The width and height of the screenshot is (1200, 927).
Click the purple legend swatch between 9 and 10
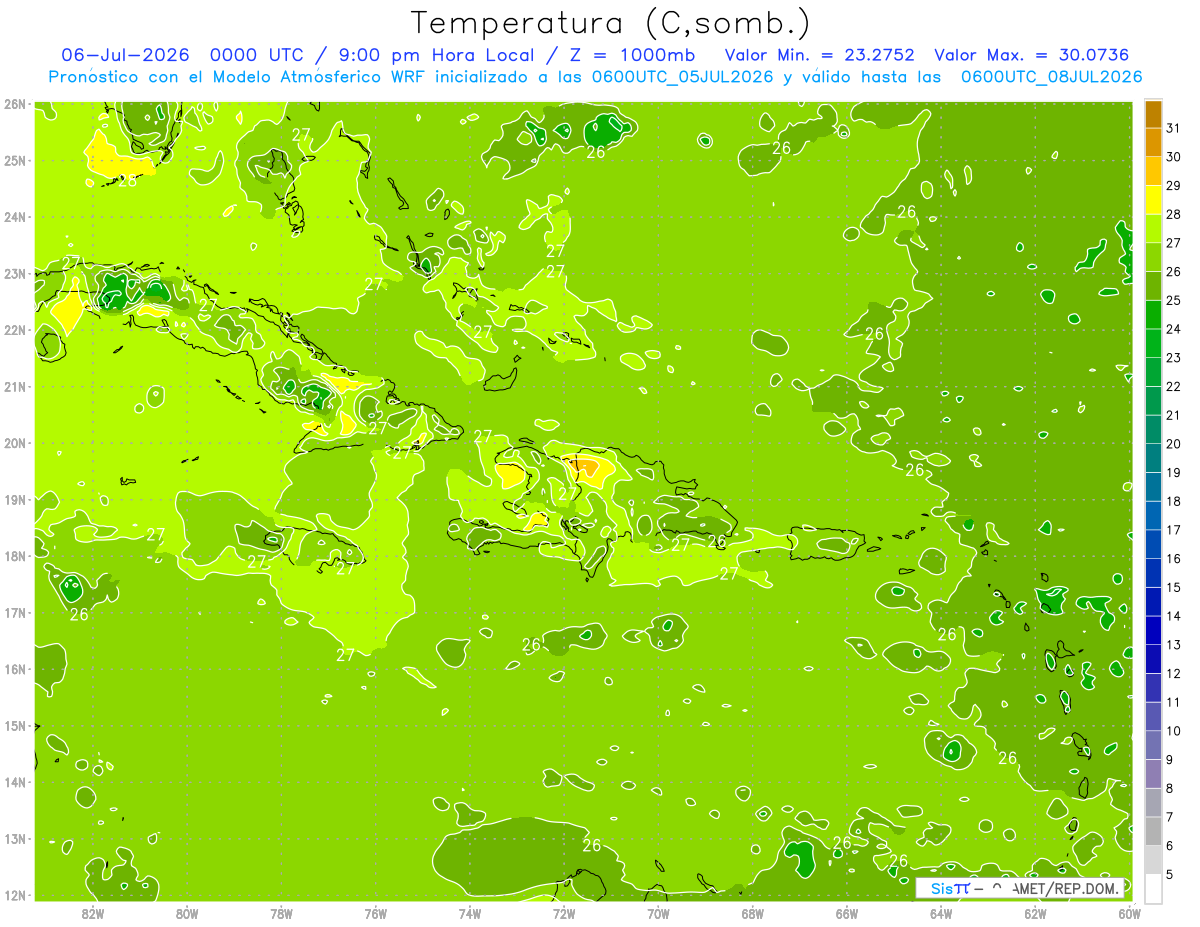pos(1153,745)
